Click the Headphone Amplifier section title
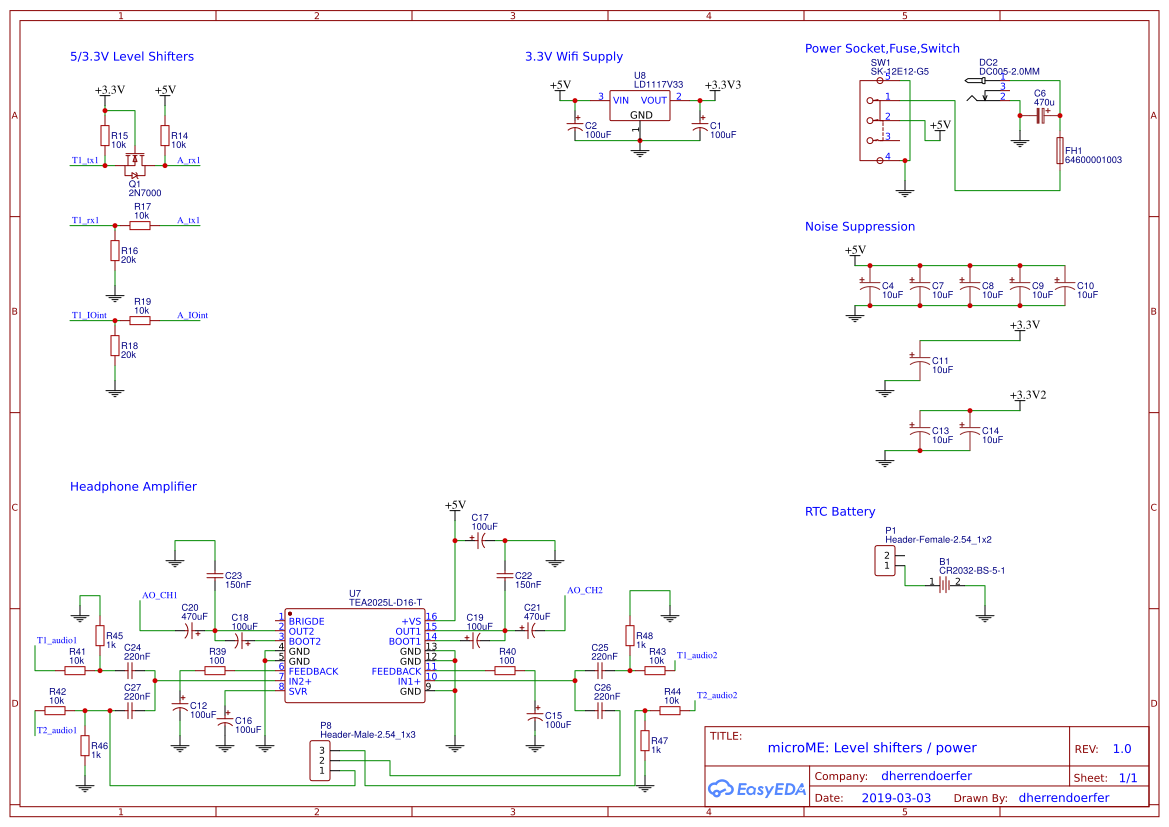This screenshot has height=827, width=1169. tap(133, 487)
